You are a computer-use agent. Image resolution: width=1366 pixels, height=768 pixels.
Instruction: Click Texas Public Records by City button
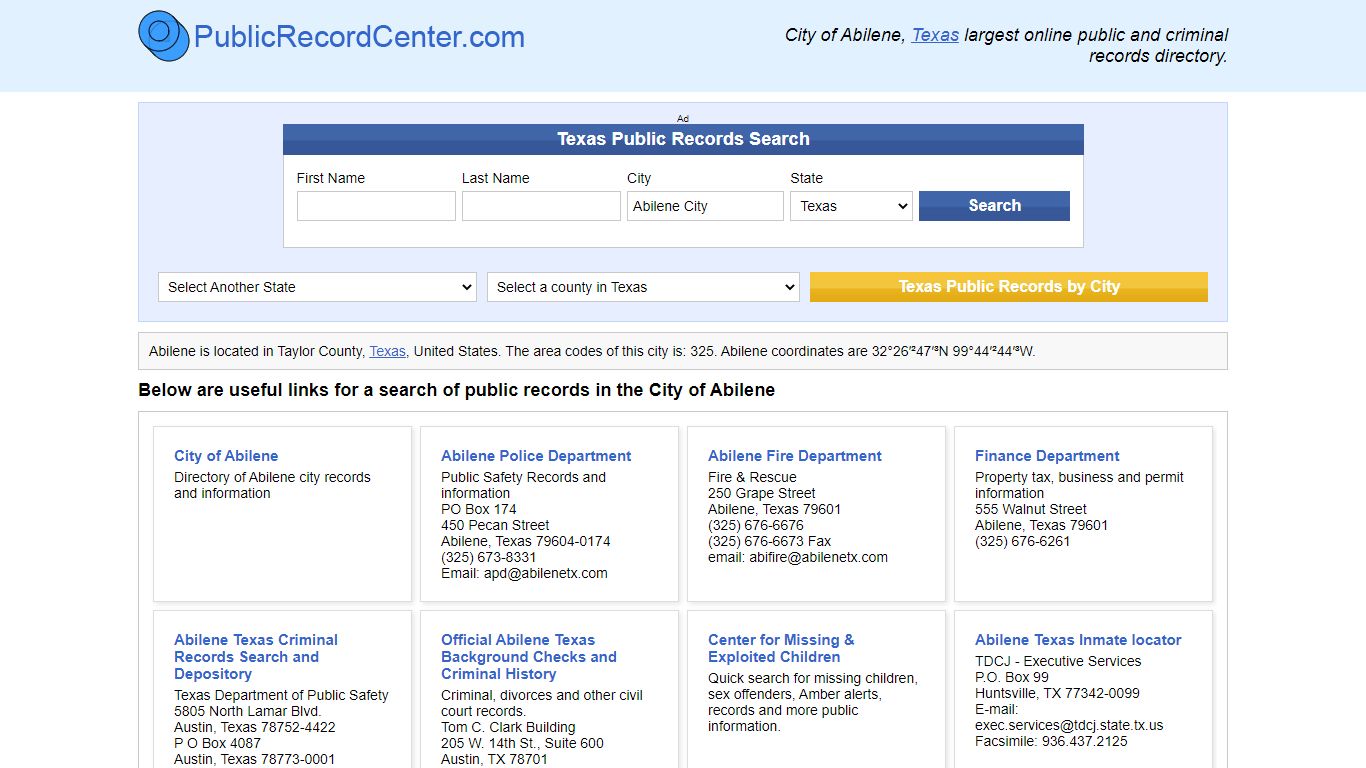(x=1009, y=287)
